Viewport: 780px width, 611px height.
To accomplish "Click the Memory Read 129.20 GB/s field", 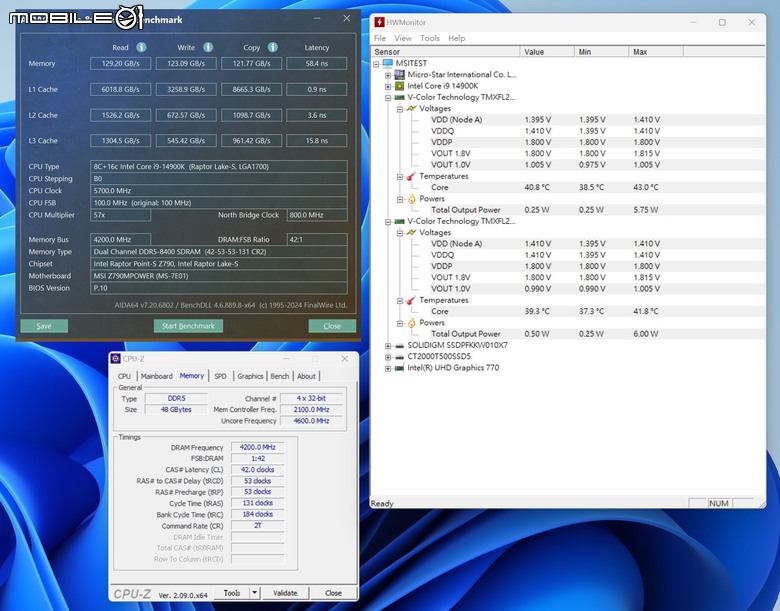I will pos(120,64).
